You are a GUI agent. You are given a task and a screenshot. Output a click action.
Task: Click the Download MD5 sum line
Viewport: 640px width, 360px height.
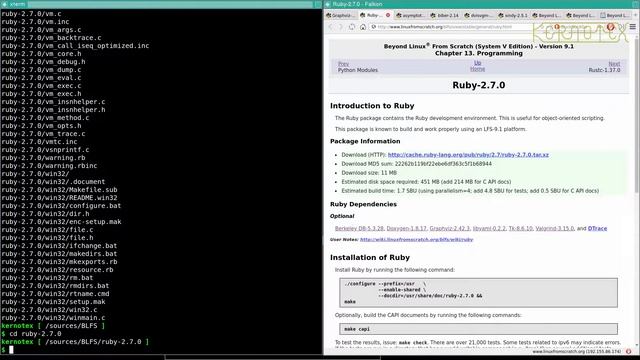pos(416,164)
